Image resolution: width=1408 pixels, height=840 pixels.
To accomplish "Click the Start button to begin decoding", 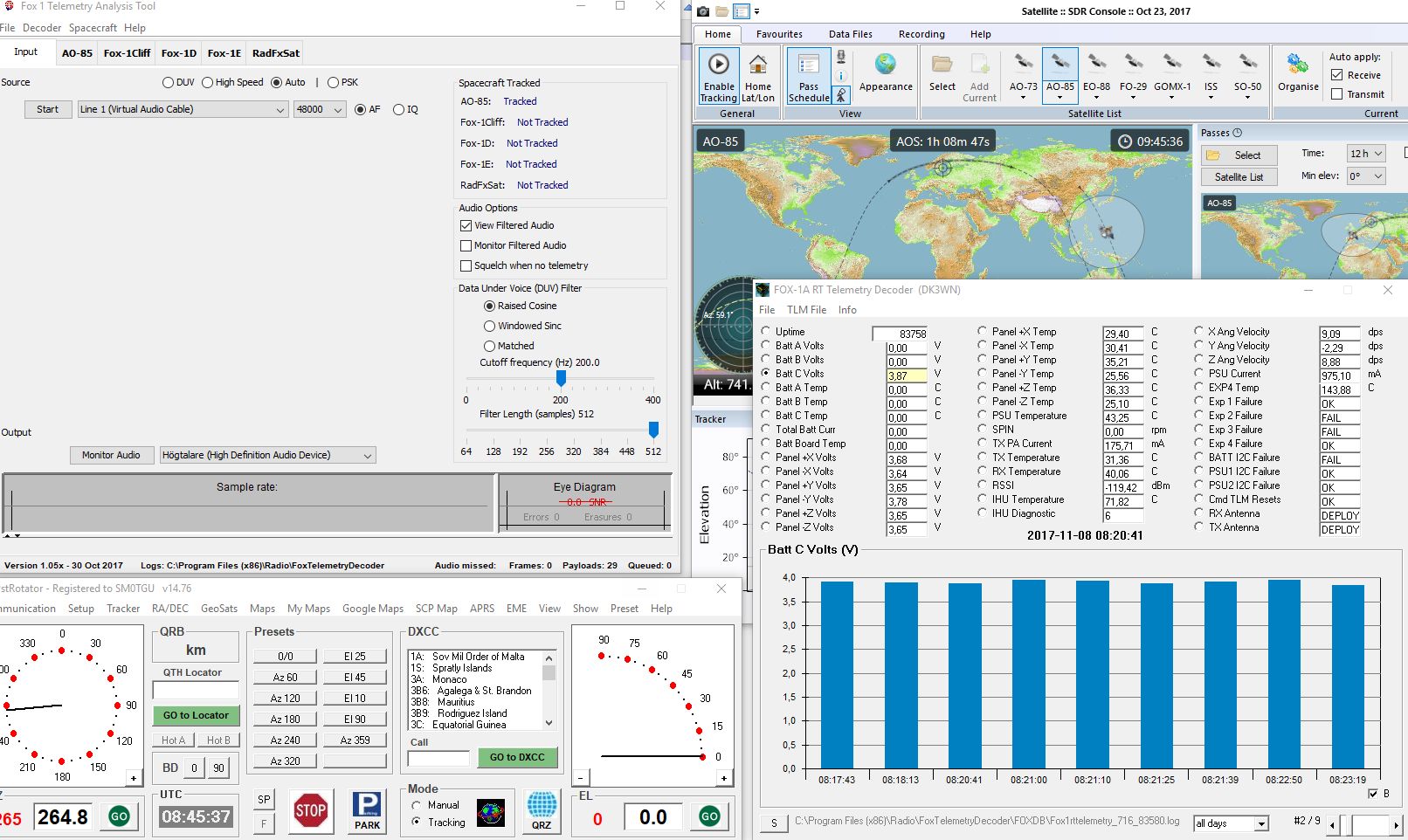I will coord(47,109).
